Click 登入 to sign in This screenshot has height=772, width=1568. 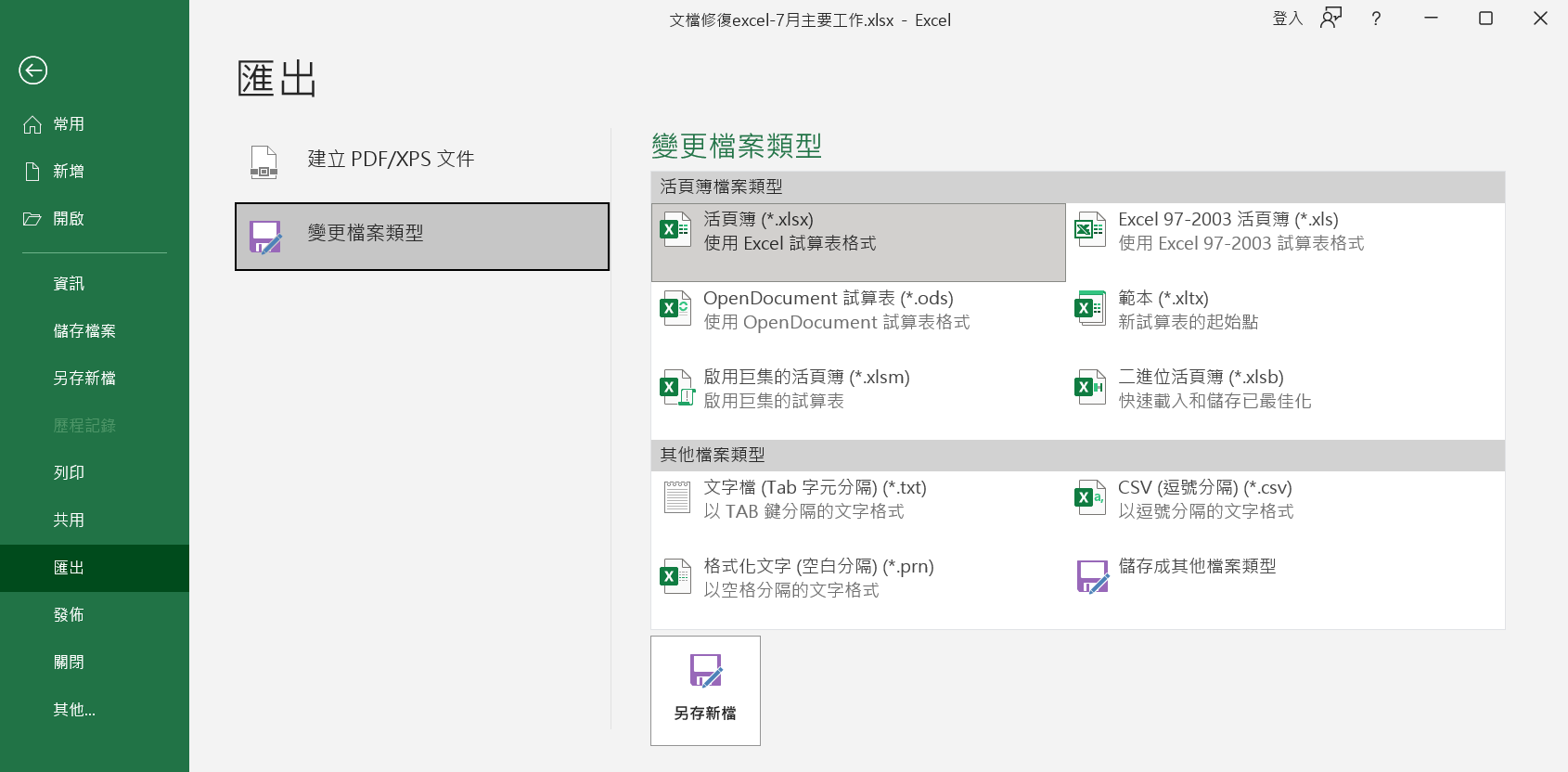[1287, 19]
